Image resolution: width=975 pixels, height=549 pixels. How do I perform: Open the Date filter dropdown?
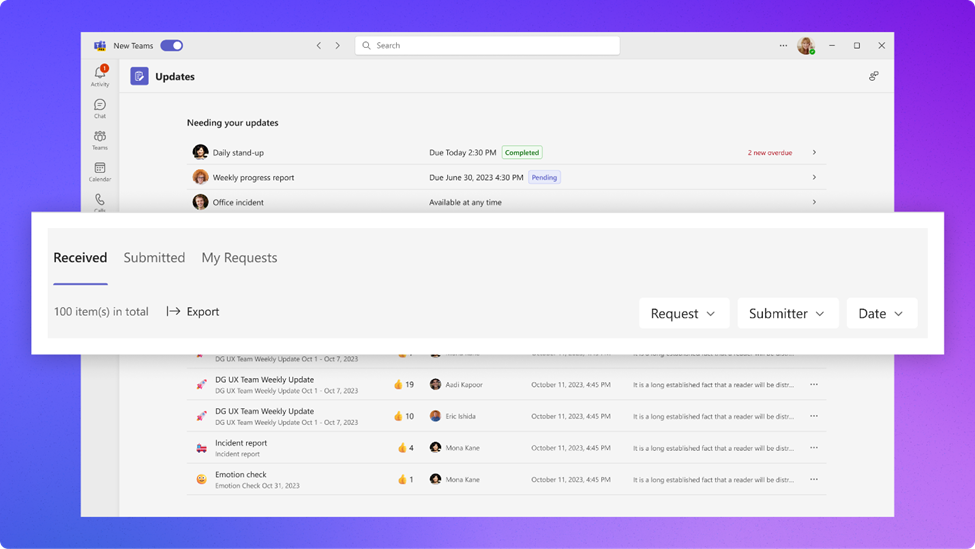[881, 313]
